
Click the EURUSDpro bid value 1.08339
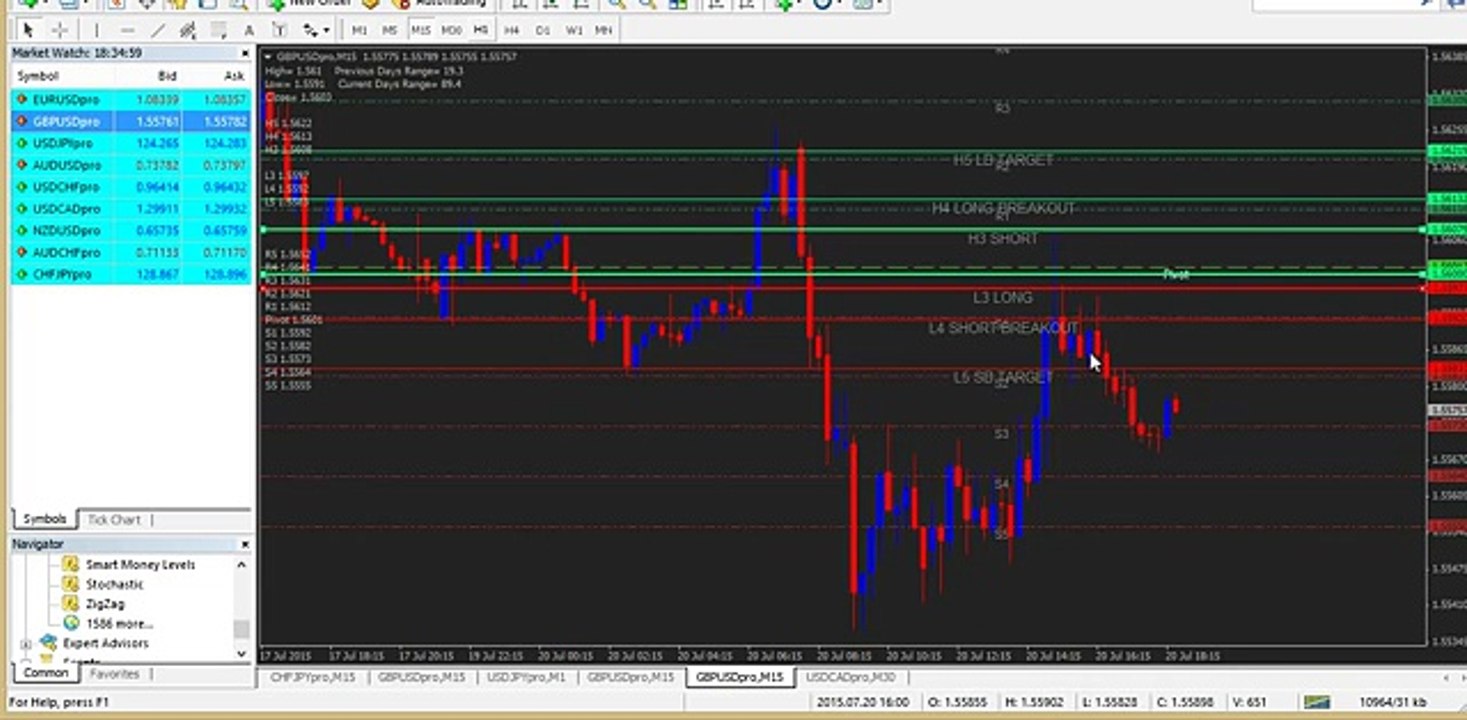[x=160, y=100]
